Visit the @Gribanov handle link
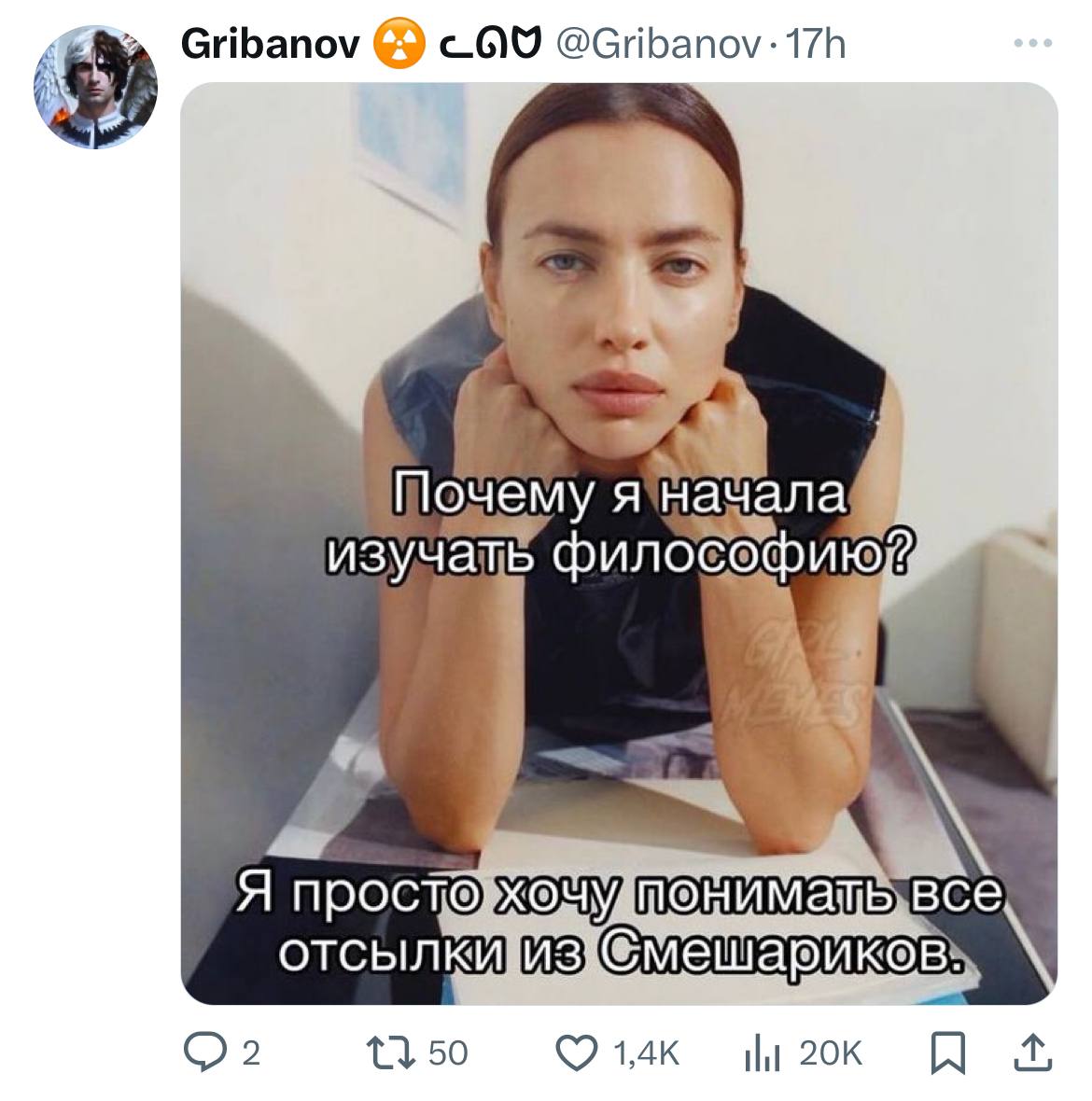This screenshot has height=1101, width=1092. coord(659,44)
